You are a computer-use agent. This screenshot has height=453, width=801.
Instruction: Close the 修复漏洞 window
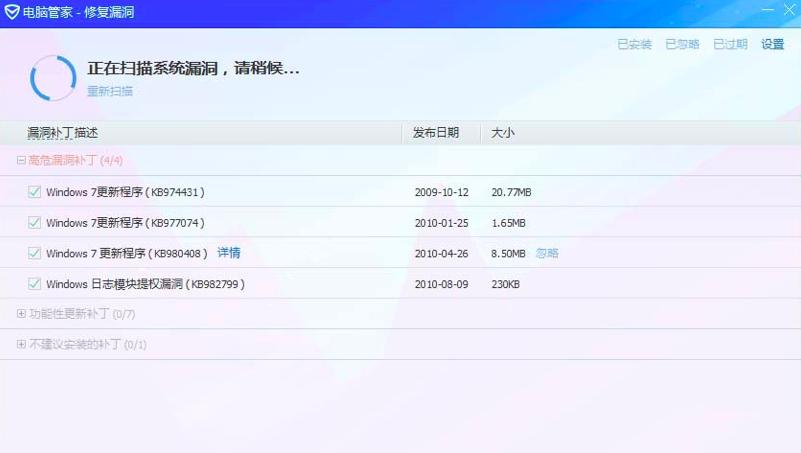tap(789, 10)
